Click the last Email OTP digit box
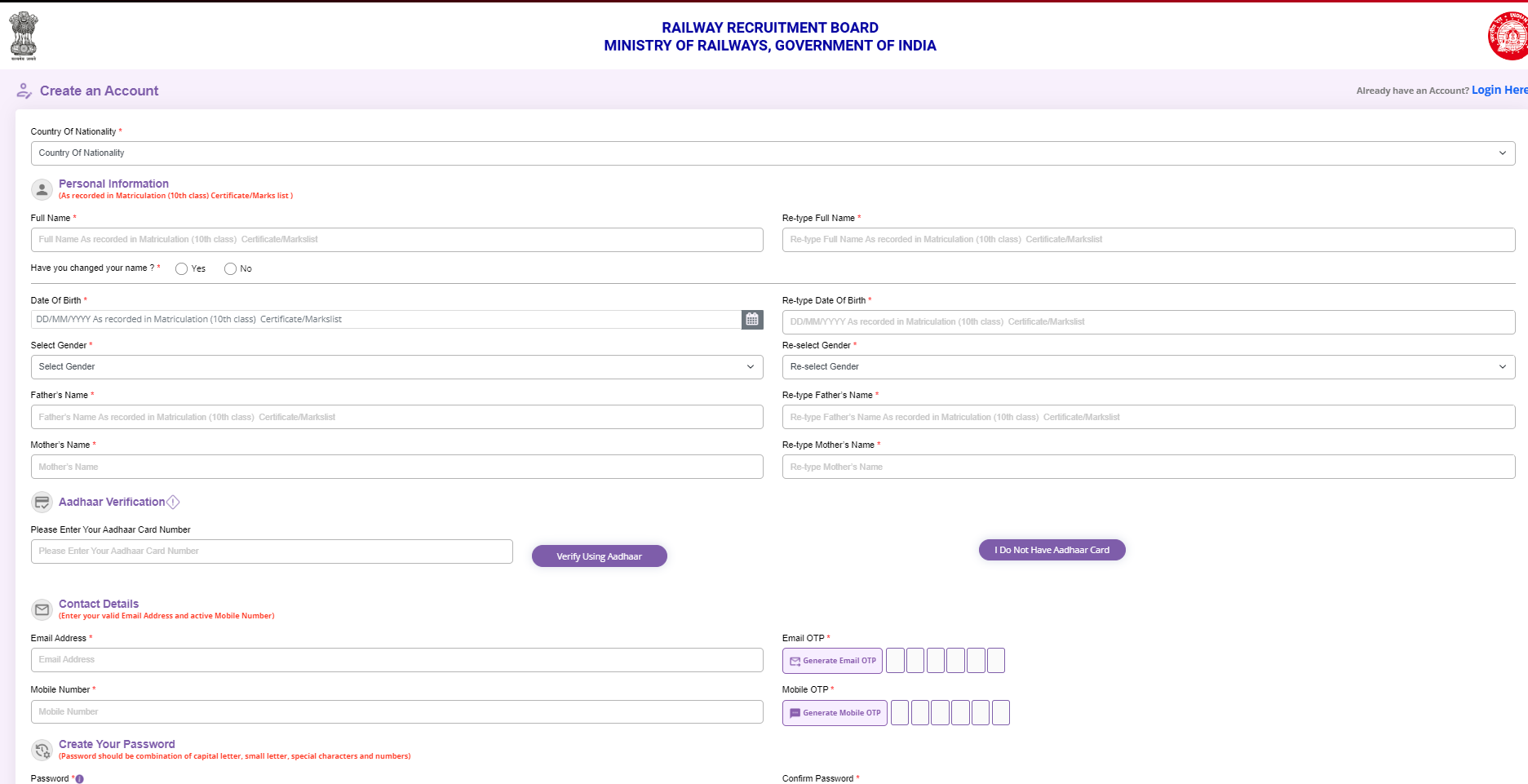The image size is (1528, 784). (x=996, y=661)
